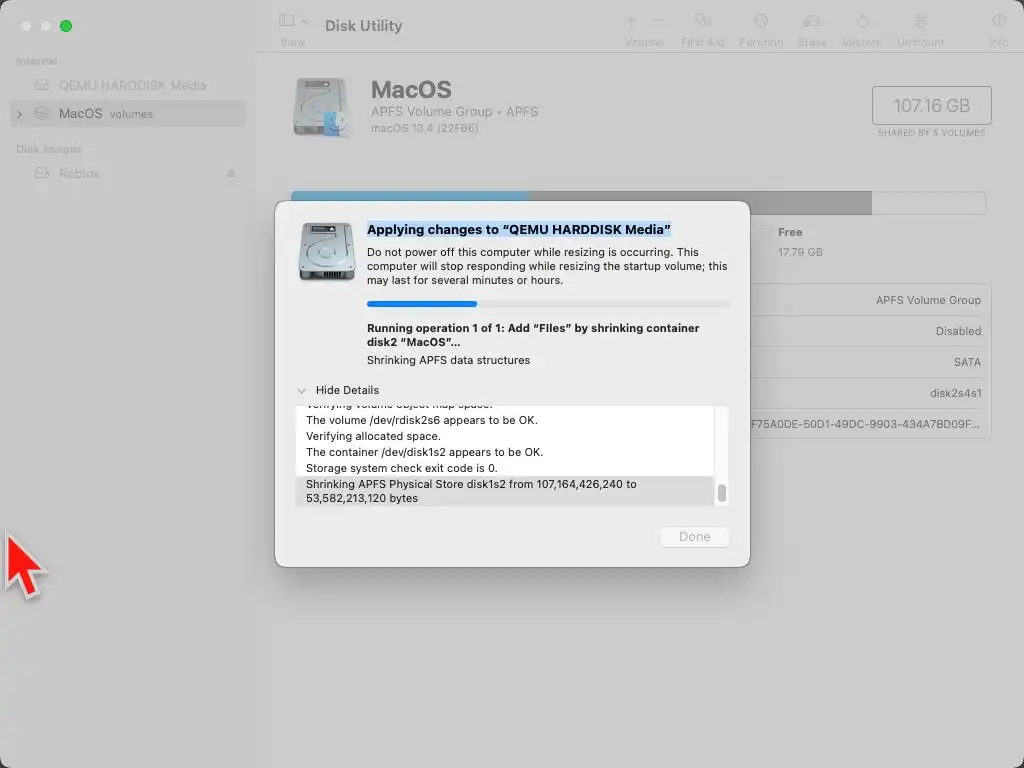This screenshot has height=768, width=1024.
Task: Select the Erase toolbar icon
Action: coord(812,21)
